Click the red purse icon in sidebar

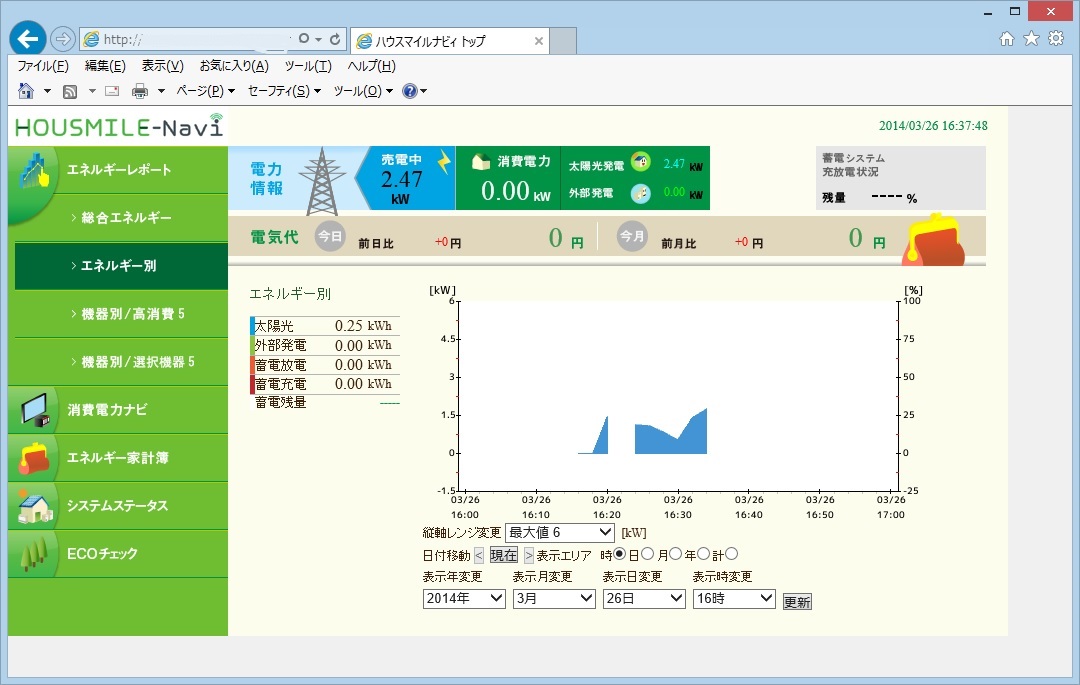point(34,458)
